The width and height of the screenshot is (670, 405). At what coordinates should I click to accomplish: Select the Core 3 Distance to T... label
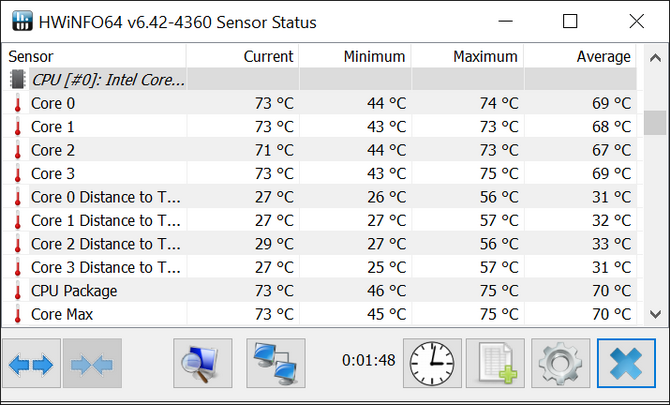[106, 268]
